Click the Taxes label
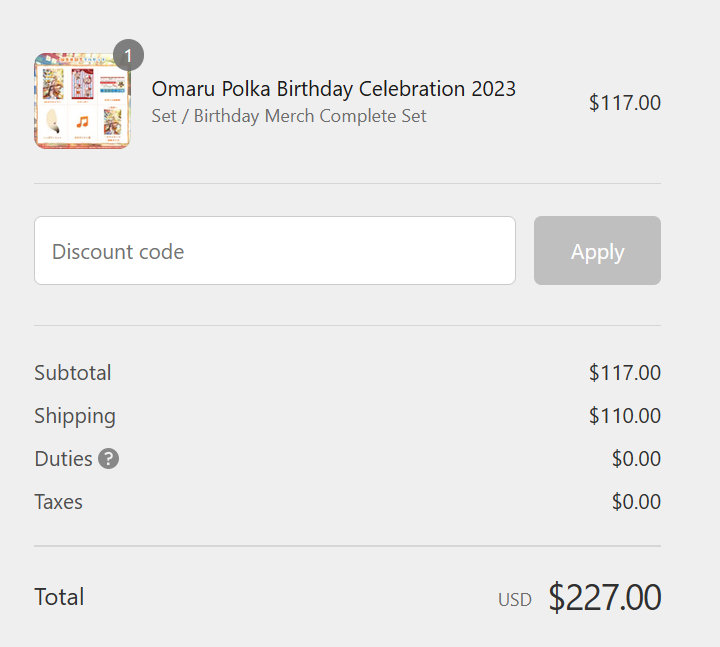The image size is (720, 647). pyautogui.click(x=59, y=502)
